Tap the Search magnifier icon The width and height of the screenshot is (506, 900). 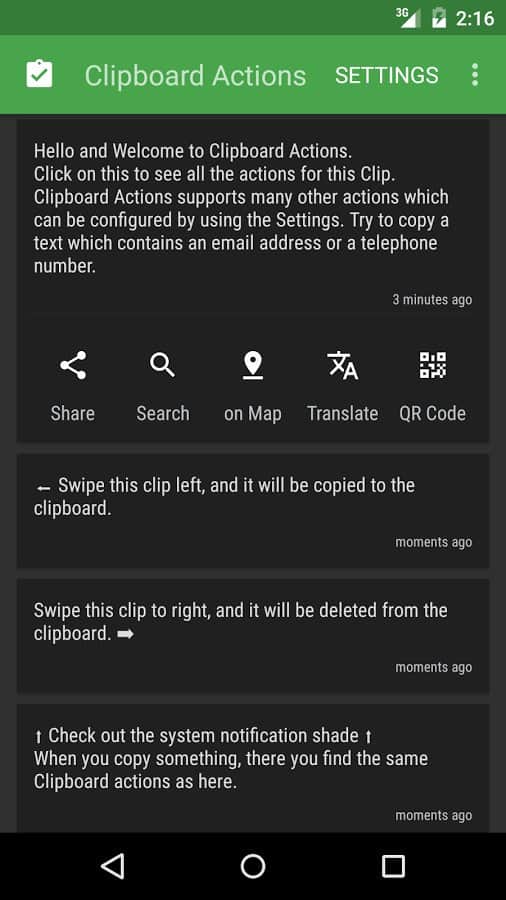click(162, 365)
